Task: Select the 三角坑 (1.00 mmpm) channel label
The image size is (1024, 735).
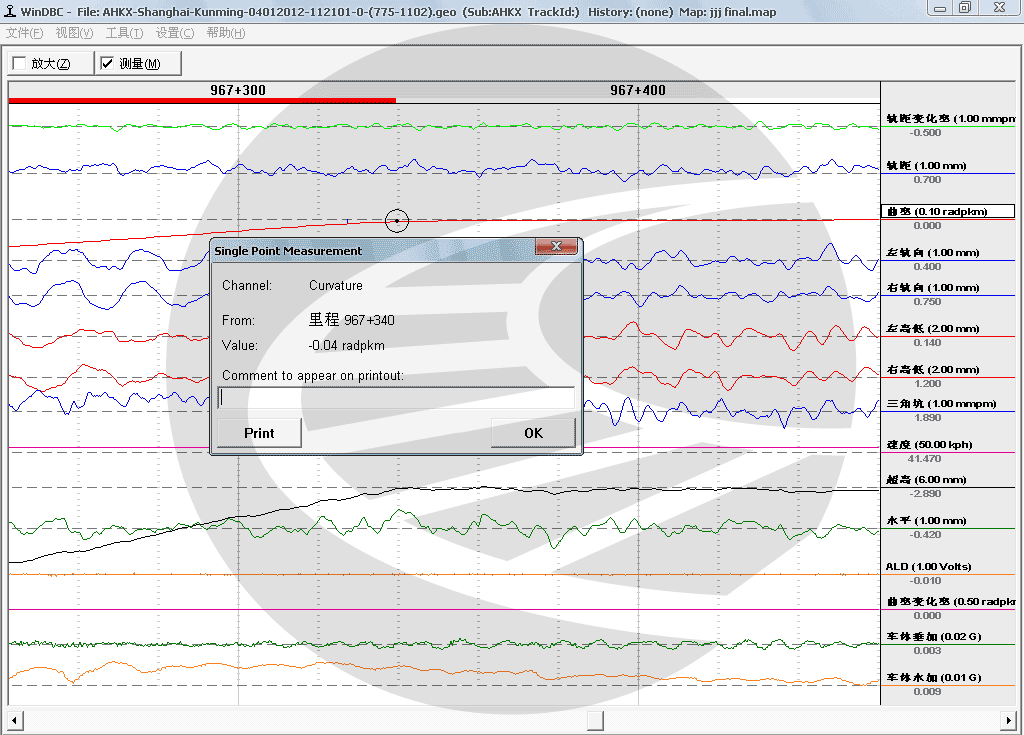Action: click(x=941, y=404)
